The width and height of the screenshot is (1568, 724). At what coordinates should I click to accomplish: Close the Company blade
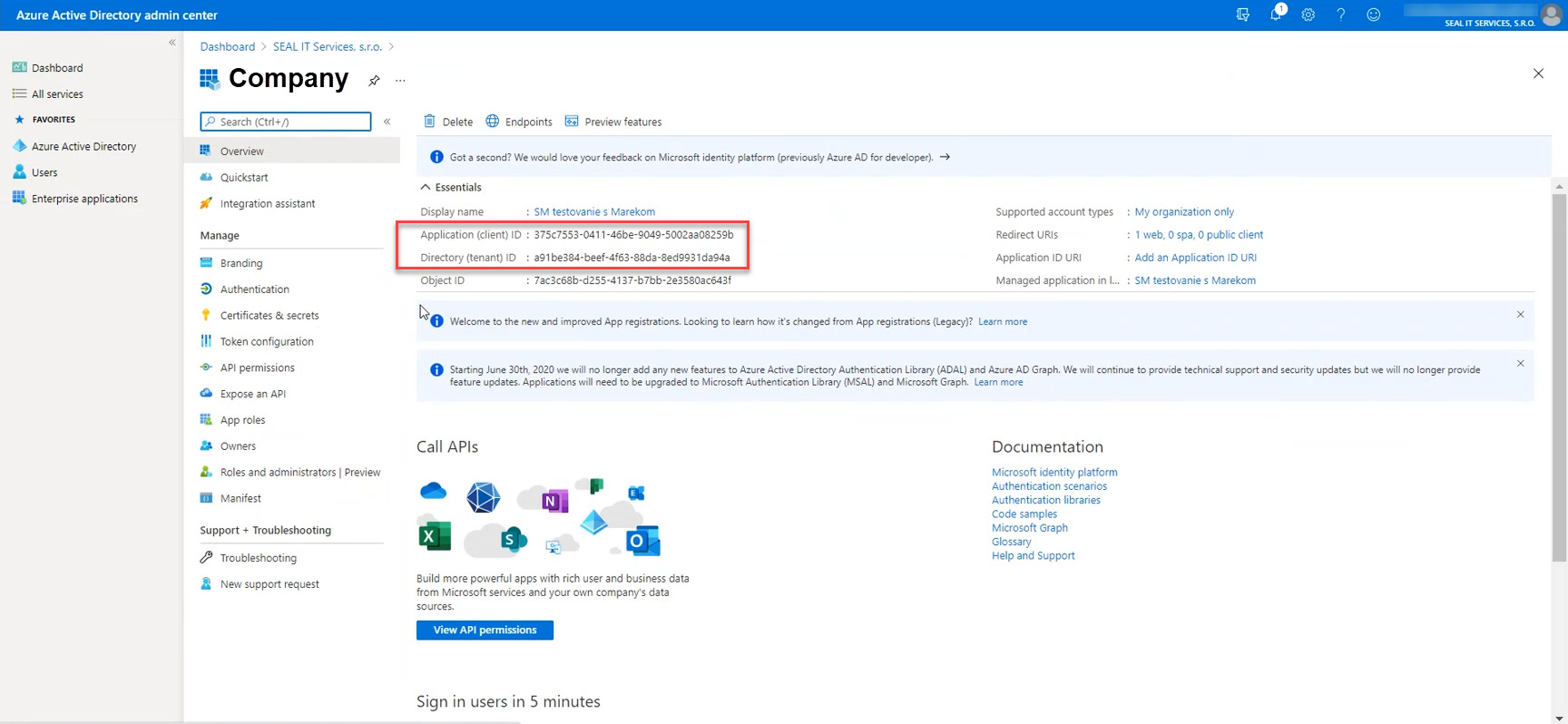pos(1538,73)
